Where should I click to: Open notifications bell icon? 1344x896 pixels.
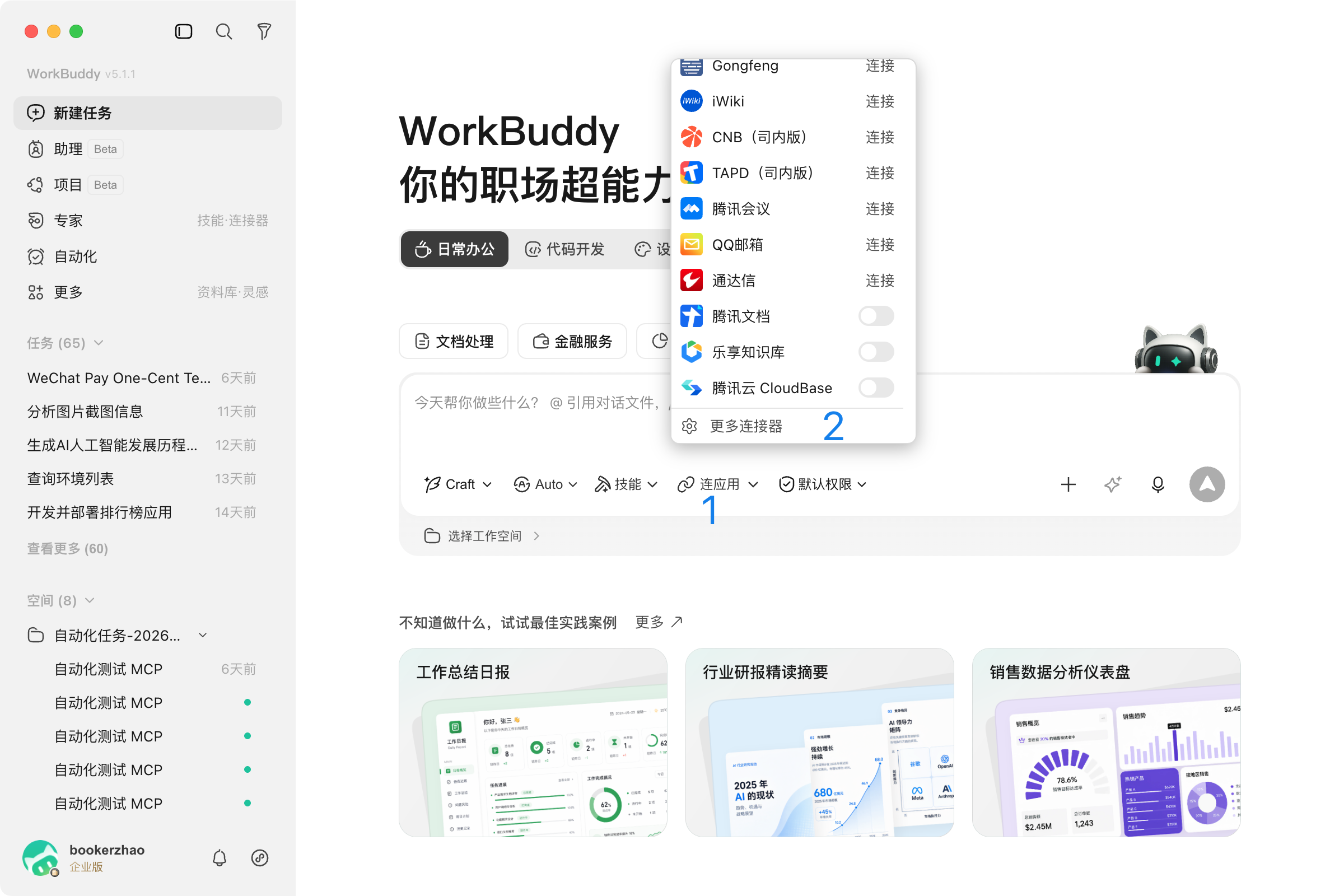click(x=220, y=858)
